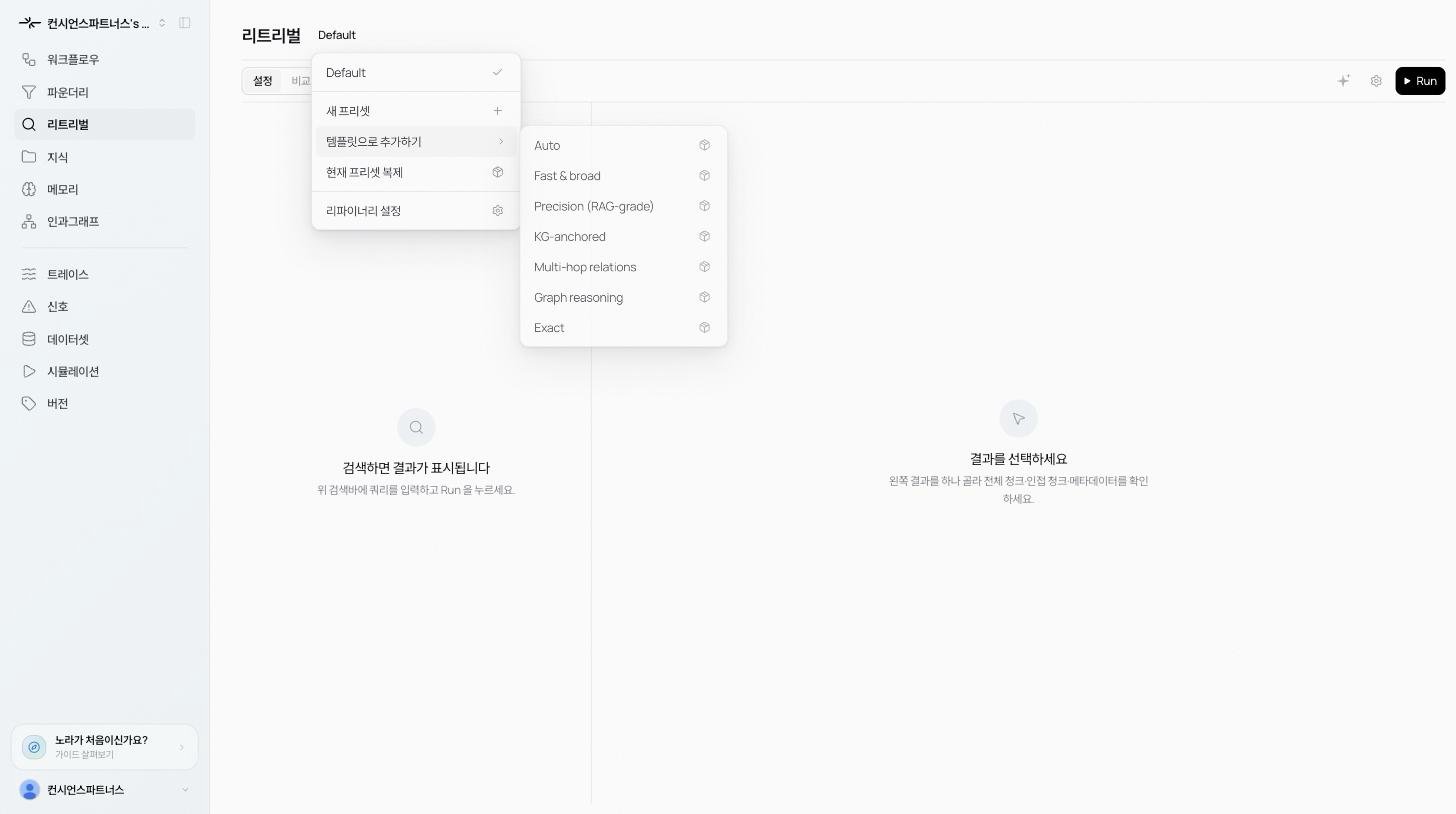Pick the Precision (RAG-grade) template
1456x814 pixels.
624,206
